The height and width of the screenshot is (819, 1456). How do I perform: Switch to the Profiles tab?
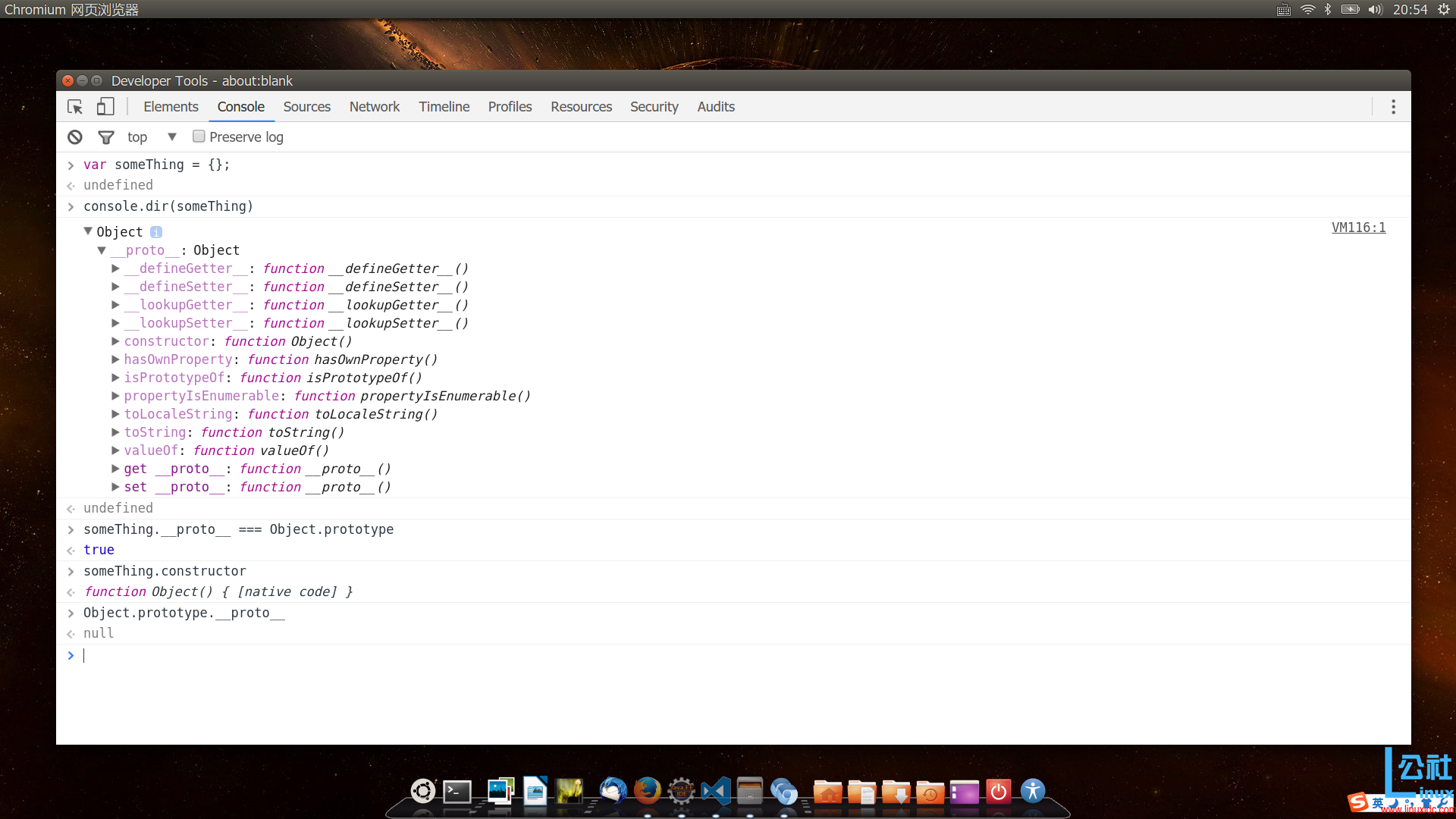[x=510, y=107]
